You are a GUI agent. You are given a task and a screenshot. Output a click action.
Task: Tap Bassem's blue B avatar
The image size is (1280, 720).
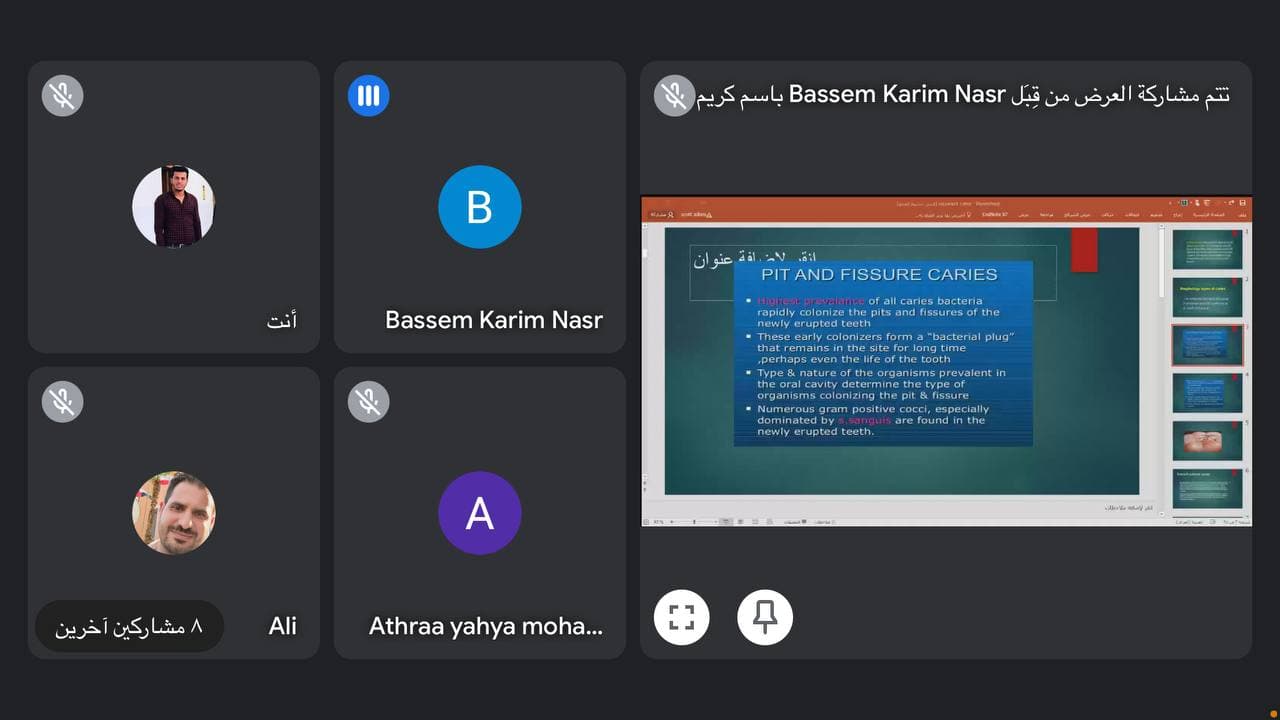480,207
